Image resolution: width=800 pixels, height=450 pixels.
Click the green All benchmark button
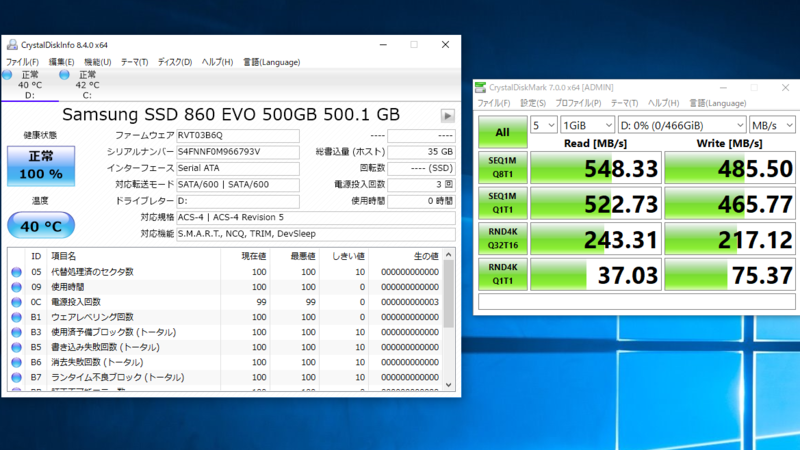(503, 132)
